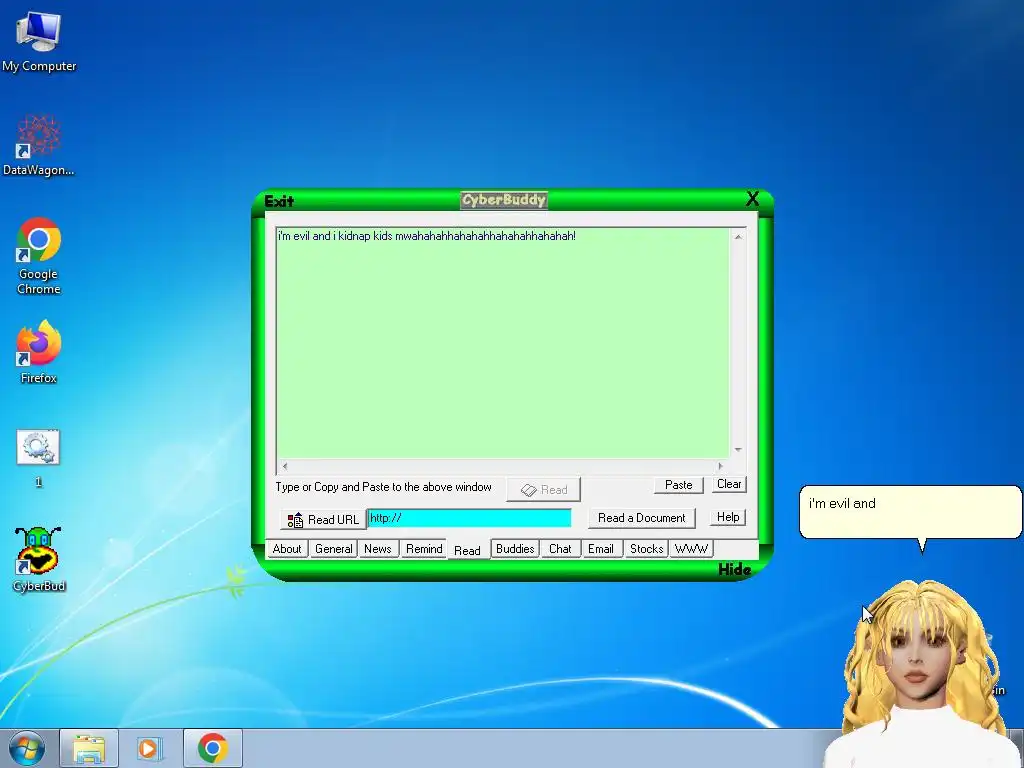This screenshot has height=768, width=1024.
Task: Select the Read tab
Action: [x=467, y=551]
